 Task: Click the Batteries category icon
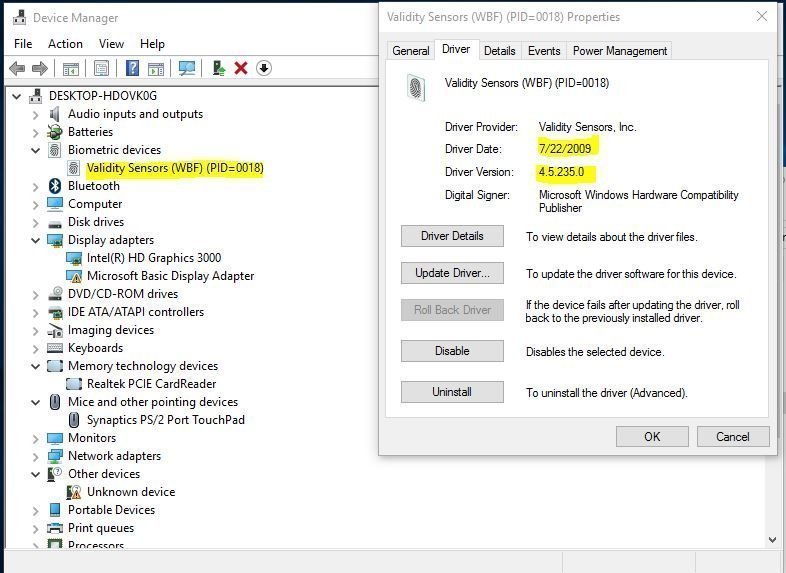coord(55,132)
